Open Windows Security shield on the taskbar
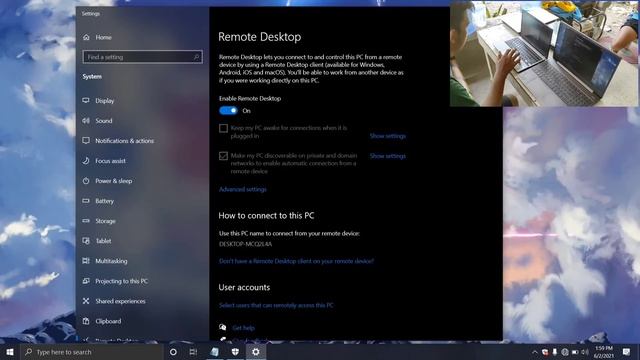This screenshot has height=360, width=640. pyautogui.click(x=235, y=352)
